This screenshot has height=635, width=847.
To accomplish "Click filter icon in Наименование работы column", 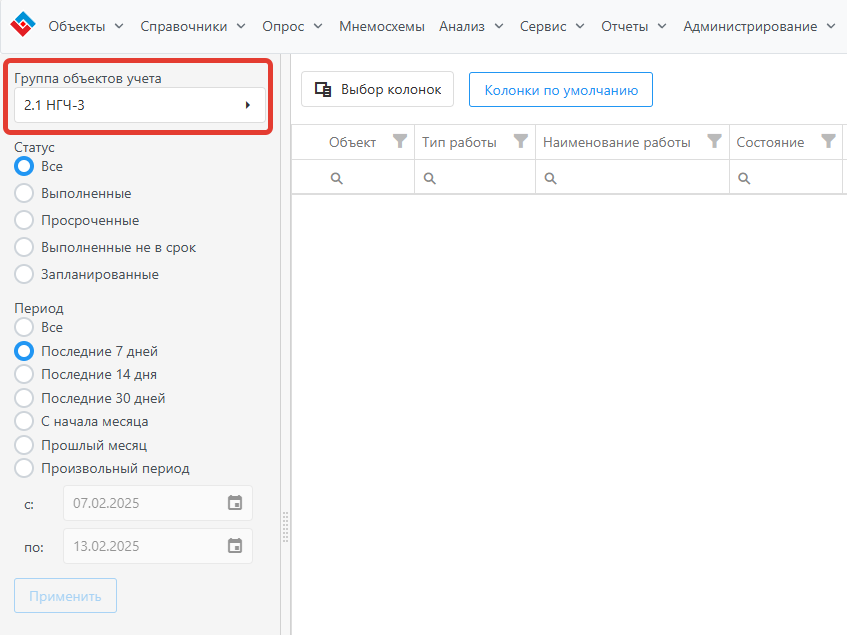I will click(x=714, y=142).
